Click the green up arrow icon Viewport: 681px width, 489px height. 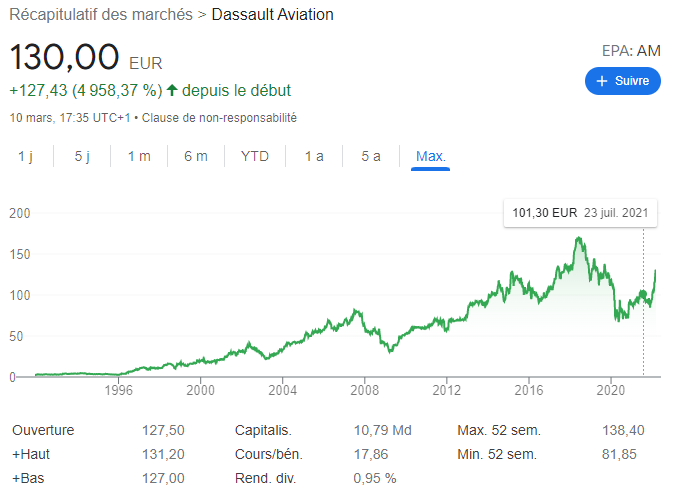click(x=172, y=90)
